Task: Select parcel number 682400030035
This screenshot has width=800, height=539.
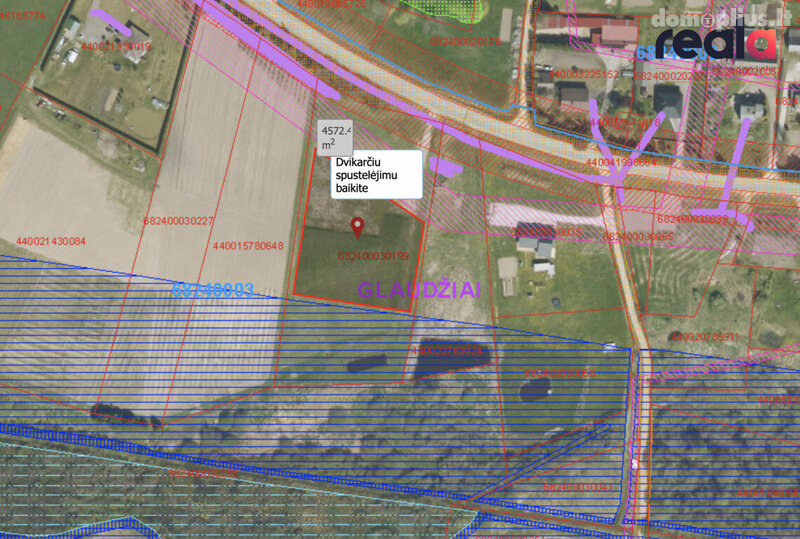Action: coord(546,232)
